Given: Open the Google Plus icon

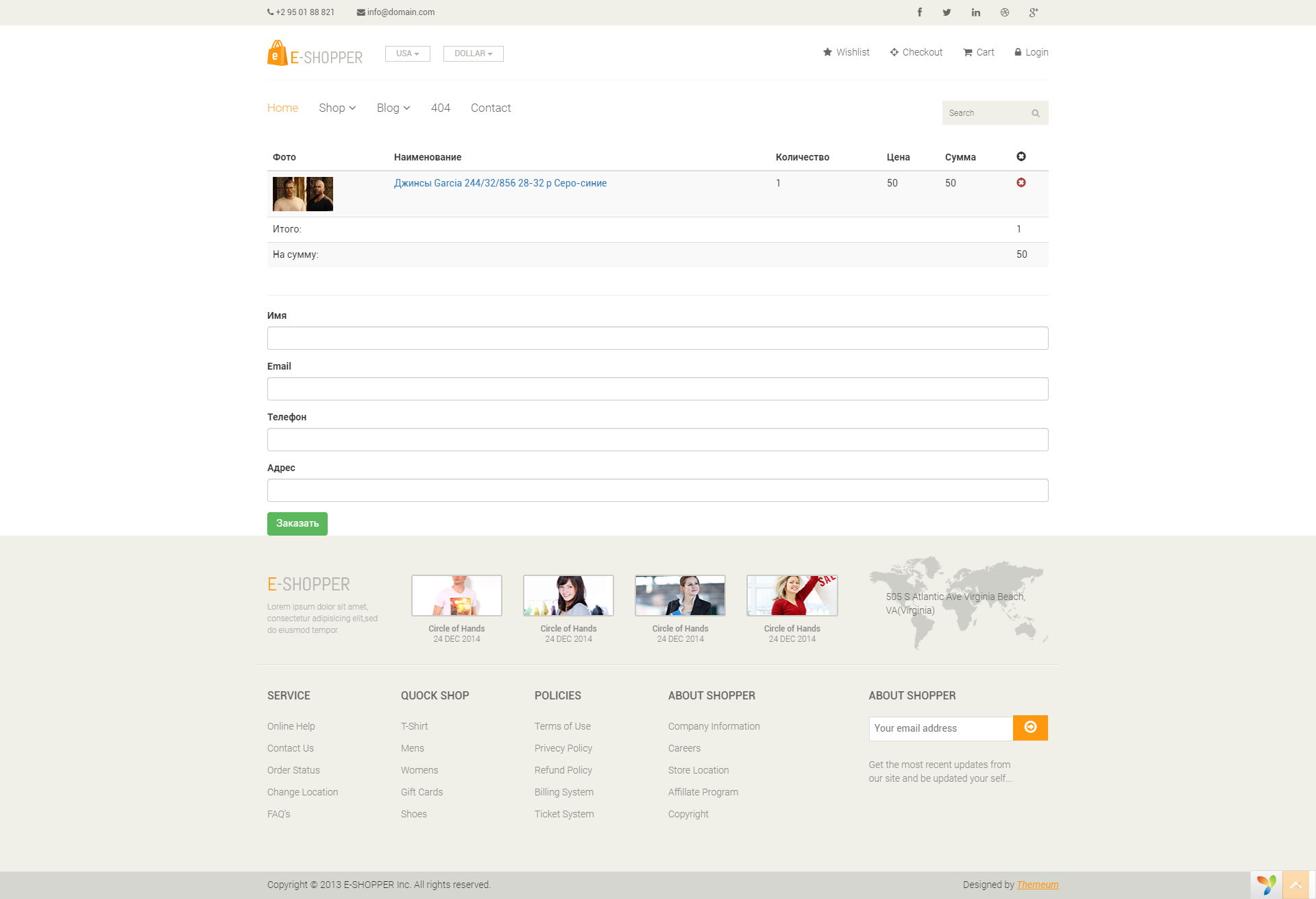Looking at the screenshot, I should pos(1034,12).
